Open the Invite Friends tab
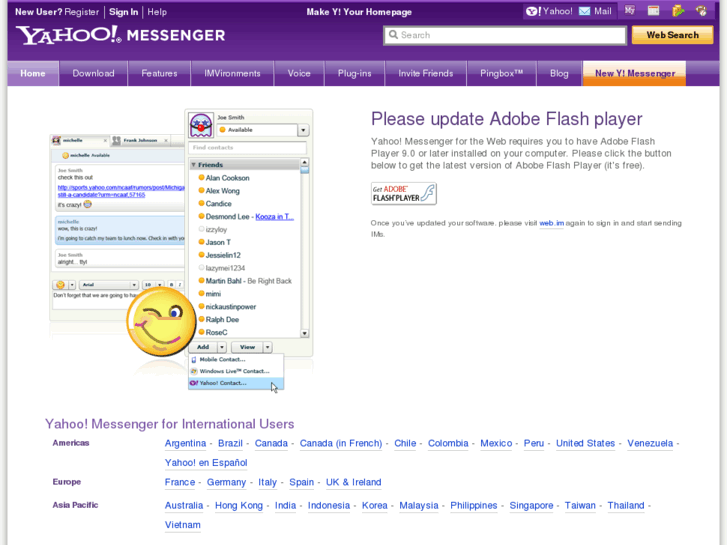 click(x=426, y=73)
